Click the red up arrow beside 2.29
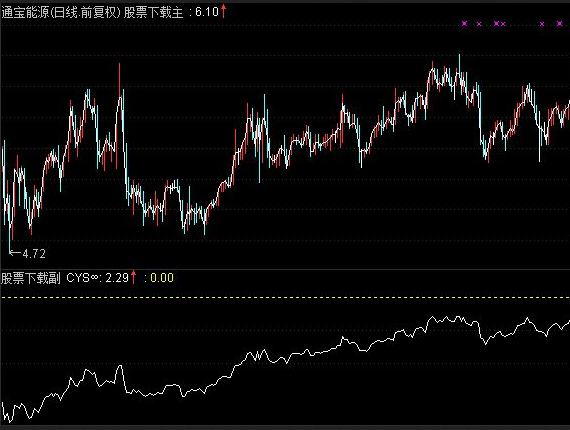Screen dimensions: 570x430 click(x=133, y=277)
